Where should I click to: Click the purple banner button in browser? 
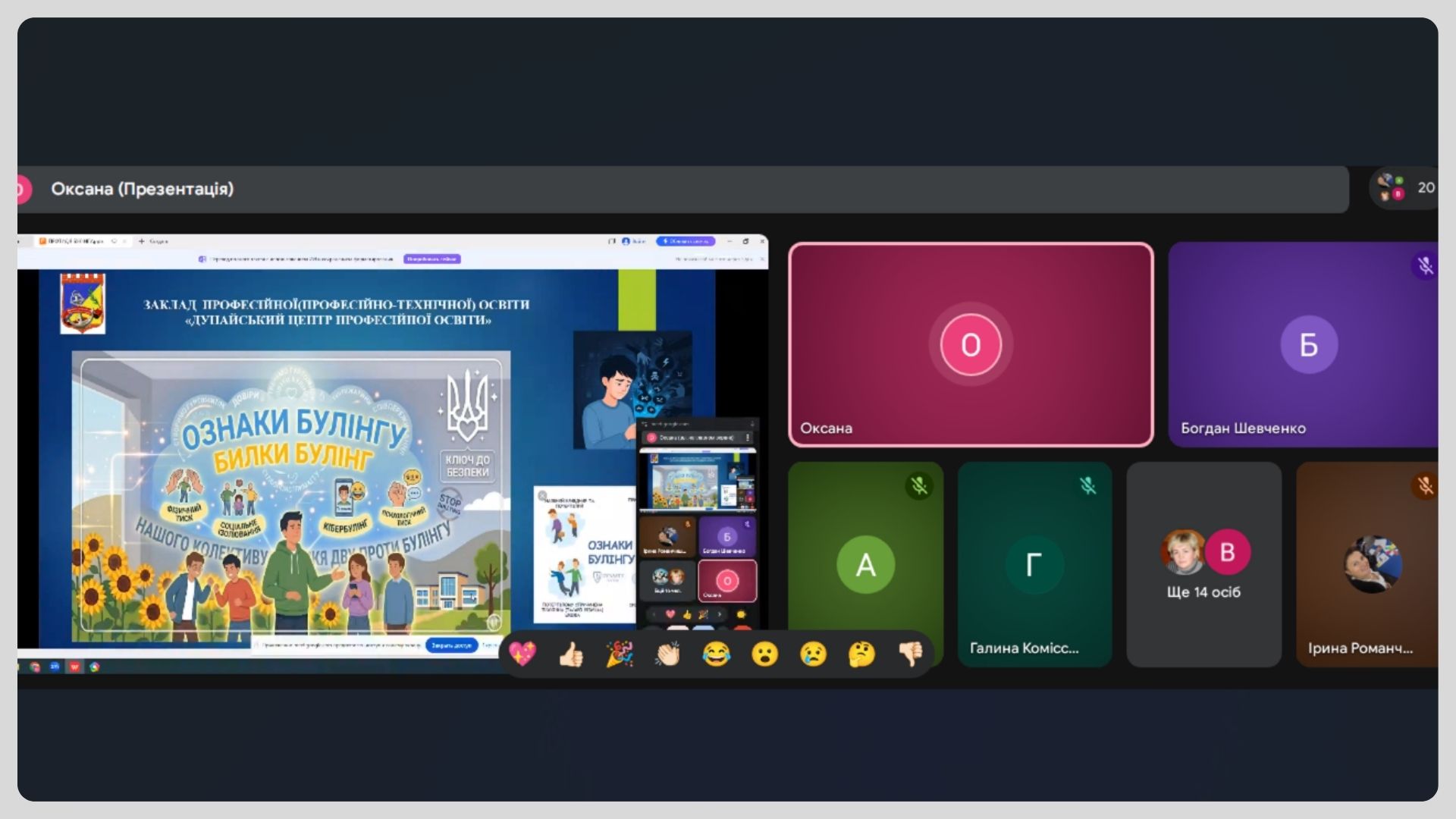(431, 259)
